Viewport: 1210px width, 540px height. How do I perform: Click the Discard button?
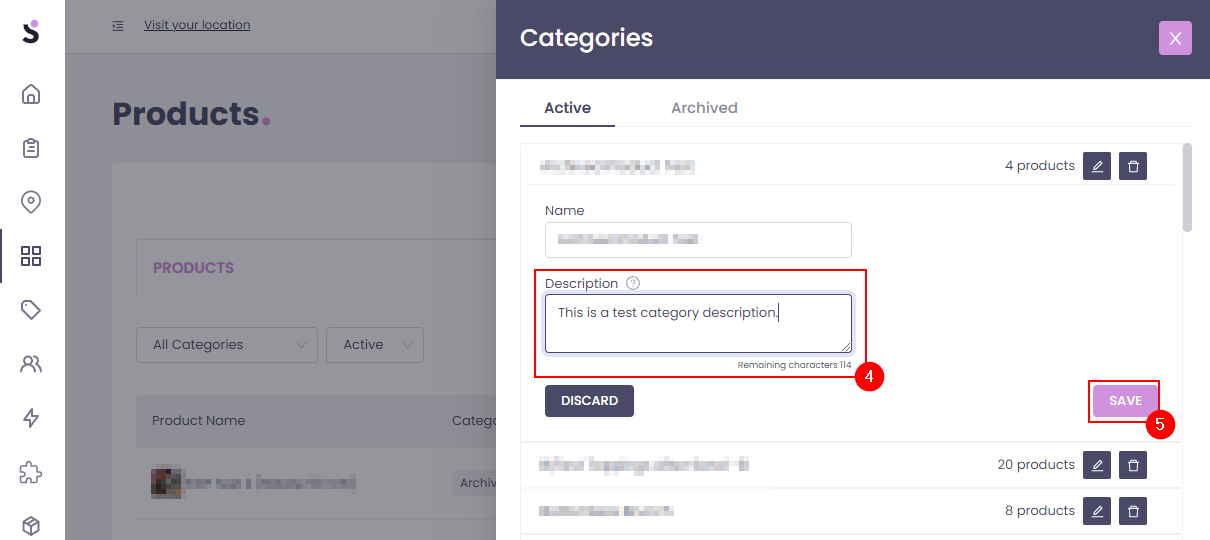tap(589, 401)
